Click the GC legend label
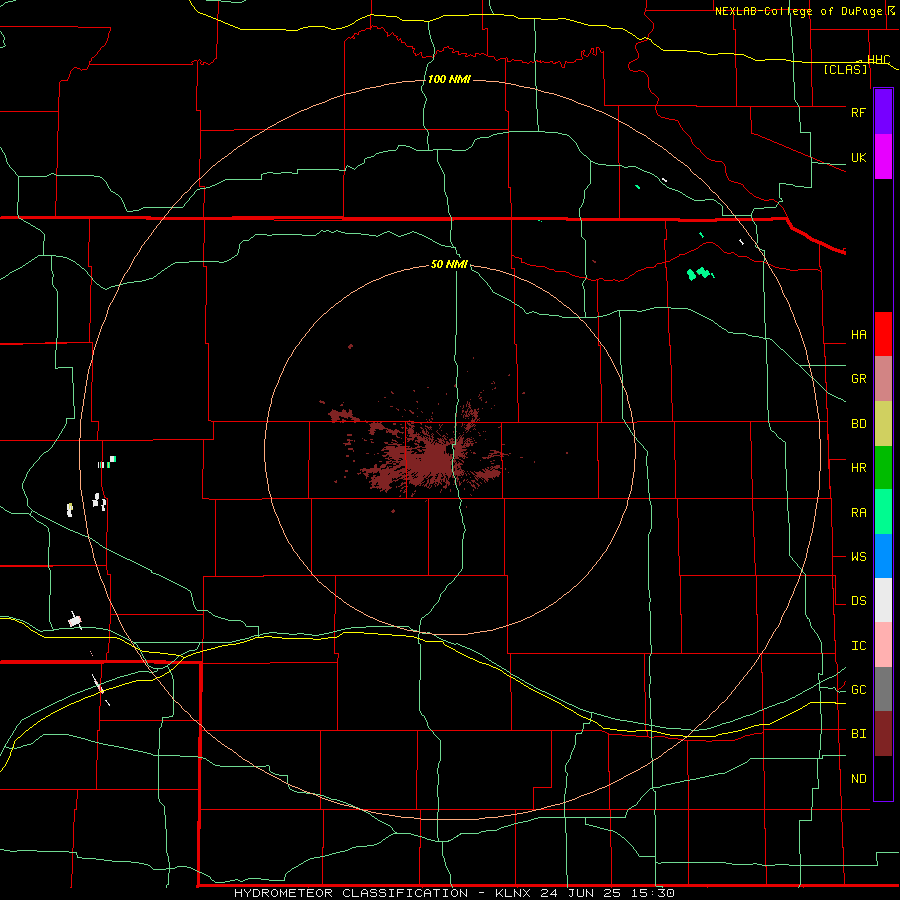Viewport: 900px width, 900px height. point(858,690)
